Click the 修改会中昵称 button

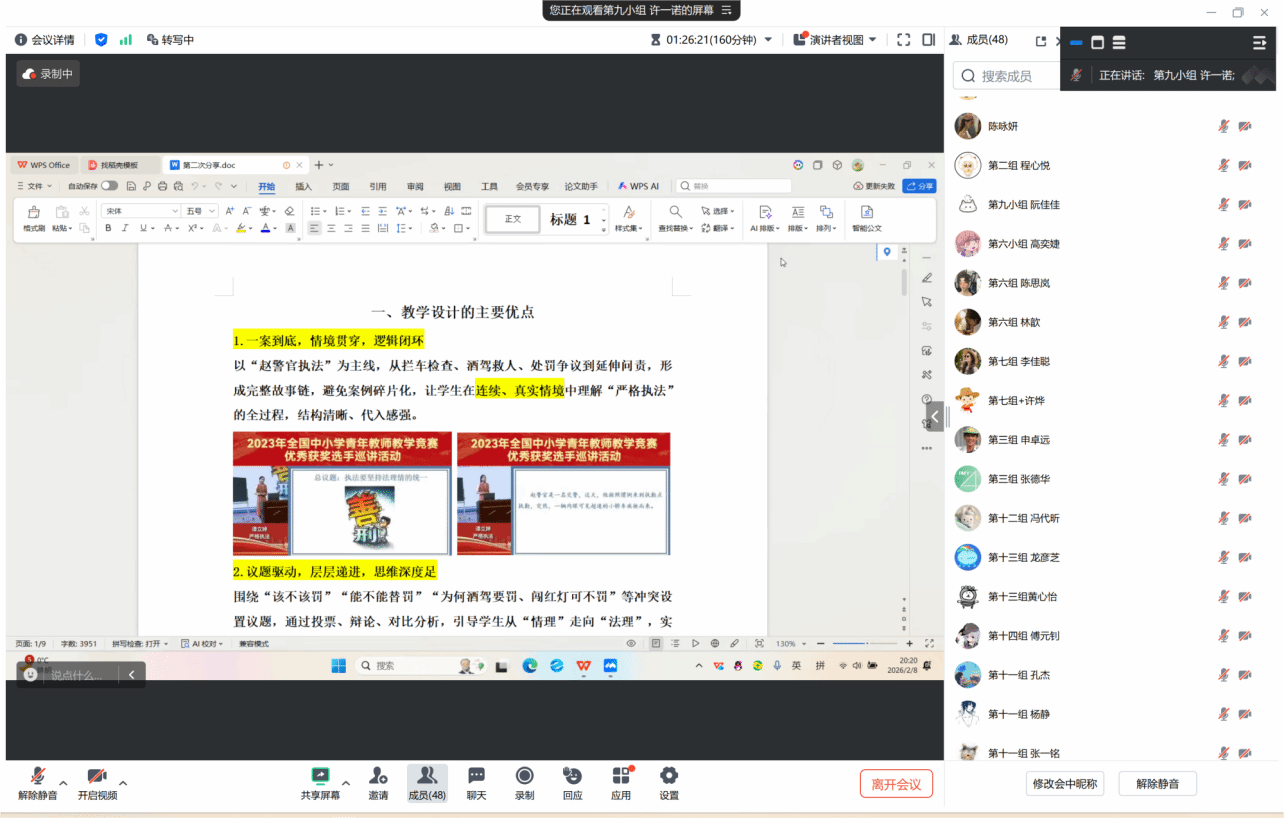(1064, 784)
